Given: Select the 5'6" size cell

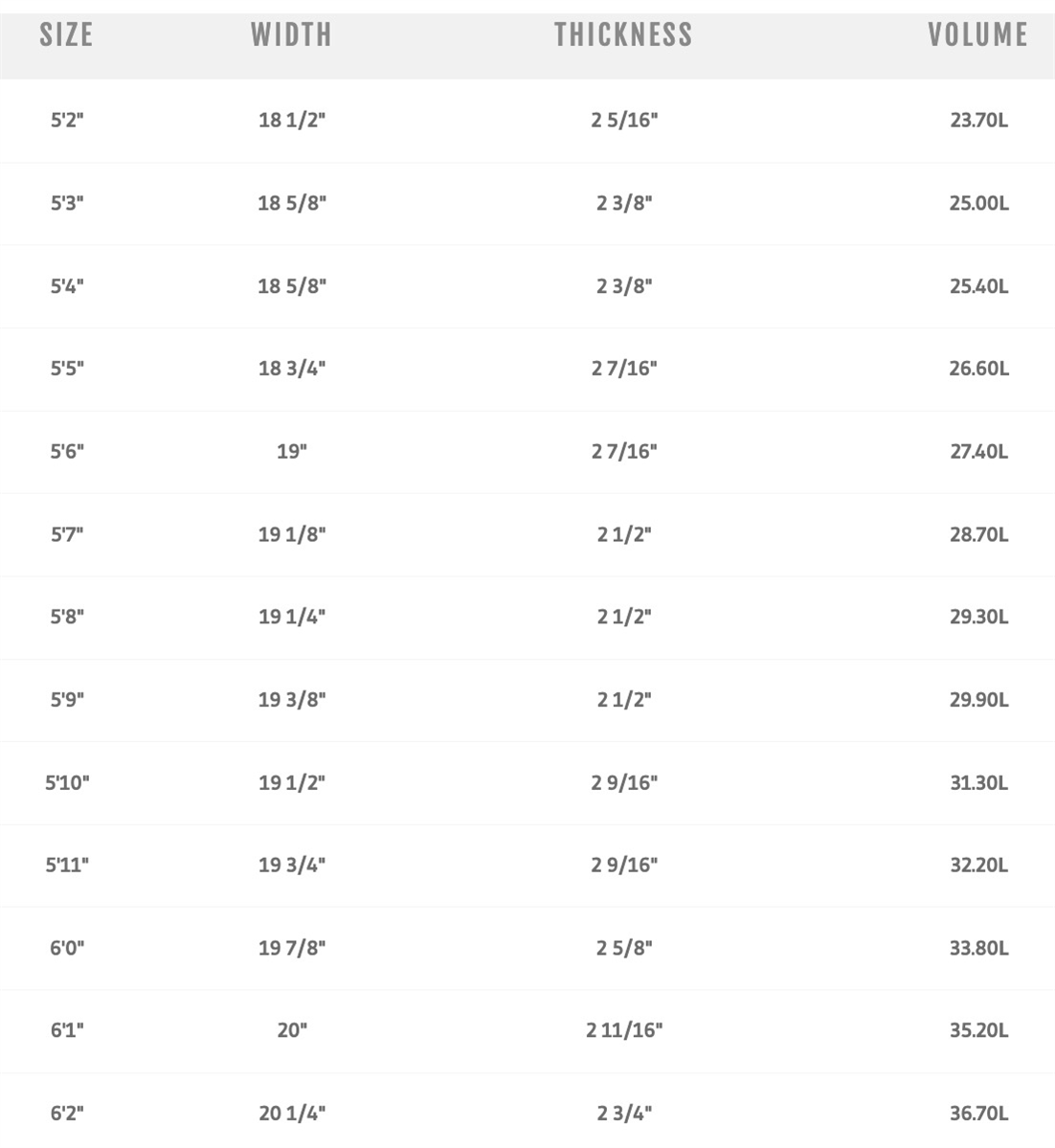Looking at the screenshot, I should 67,451.
